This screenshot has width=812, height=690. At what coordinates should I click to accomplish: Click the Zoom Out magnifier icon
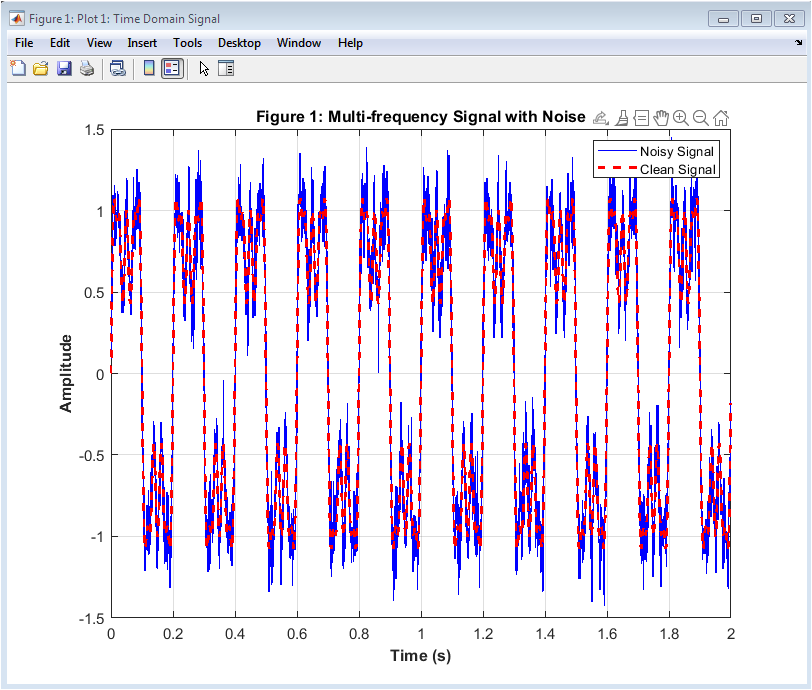click(x=700, y=118)
